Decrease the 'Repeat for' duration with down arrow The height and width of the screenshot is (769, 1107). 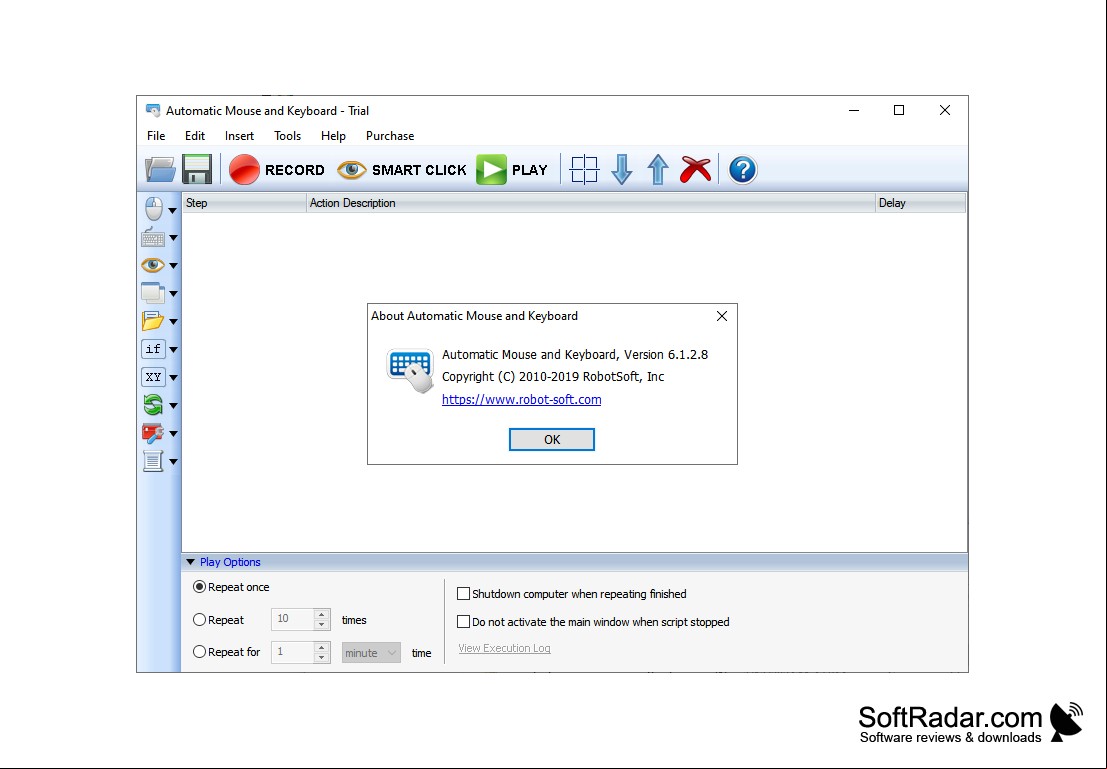(x=321, y=657)
